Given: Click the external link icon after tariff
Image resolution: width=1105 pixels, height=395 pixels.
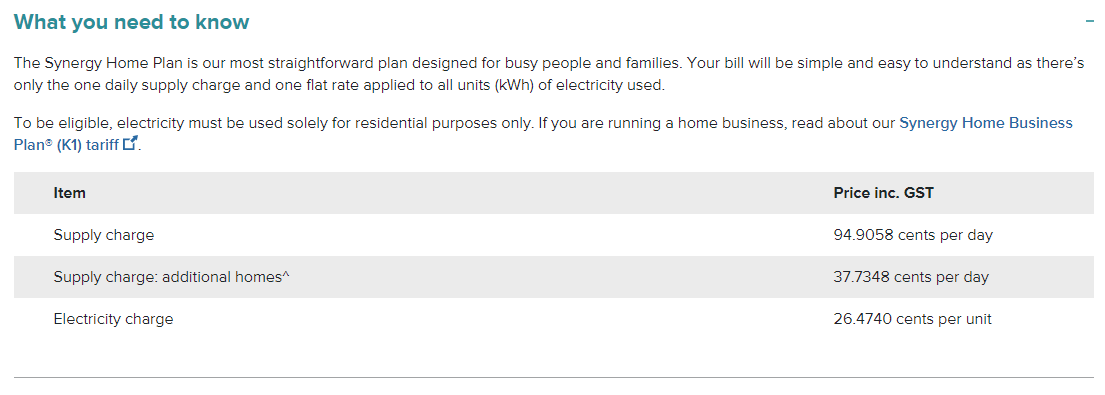Looking at the screenshot, I should coord(130,144).
